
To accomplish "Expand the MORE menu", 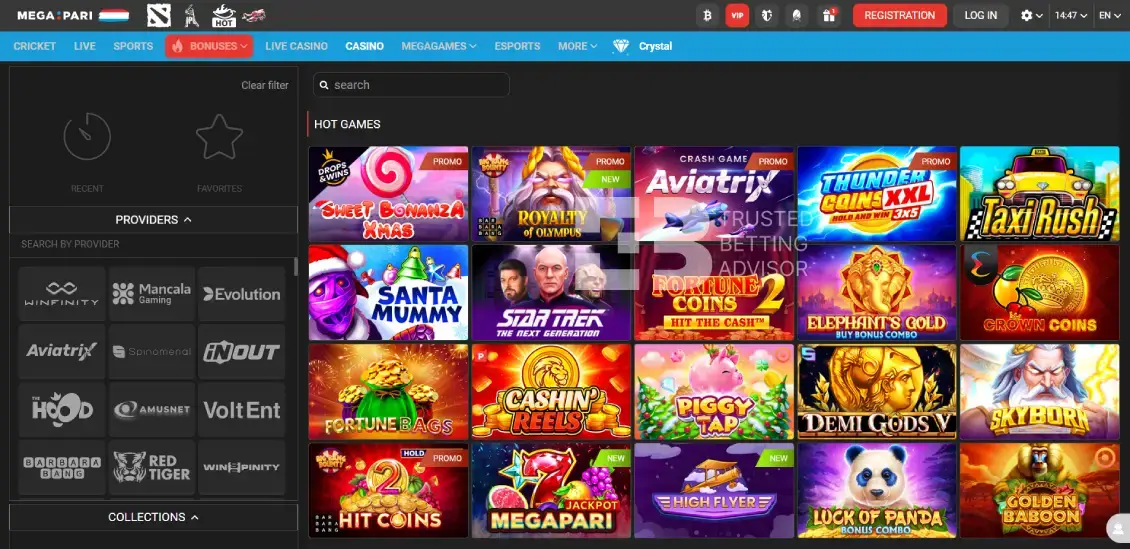I will pos(577,46).
